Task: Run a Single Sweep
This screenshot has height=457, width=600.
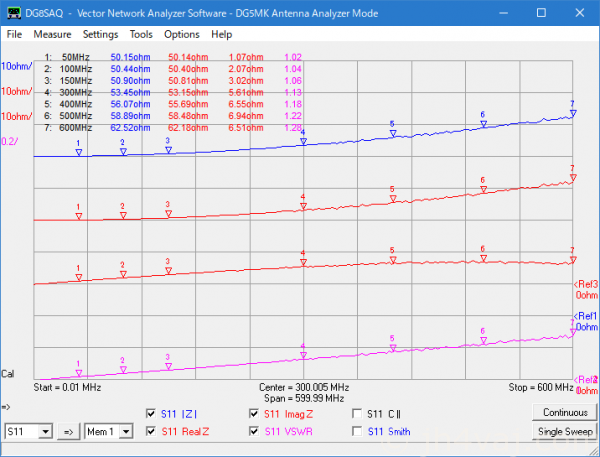Action: 564,432
